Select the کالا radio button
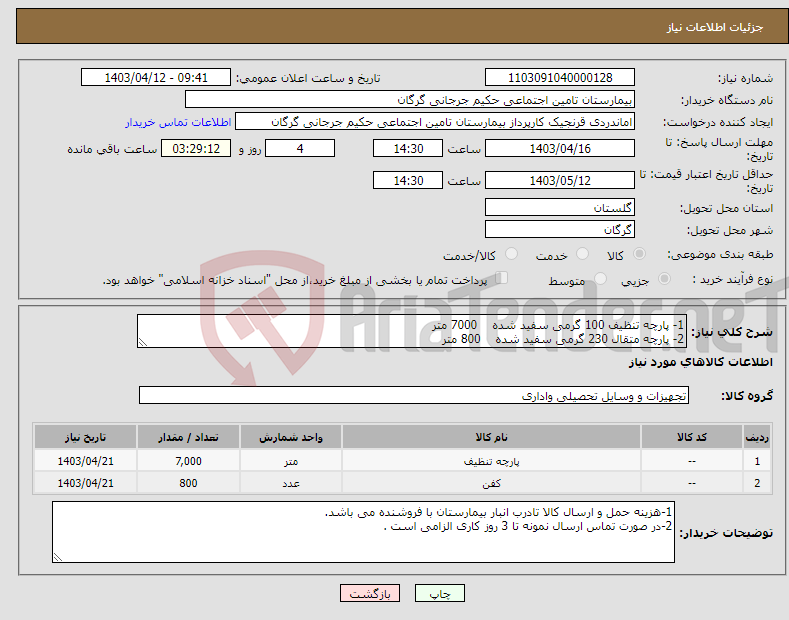 coord(640,254)
